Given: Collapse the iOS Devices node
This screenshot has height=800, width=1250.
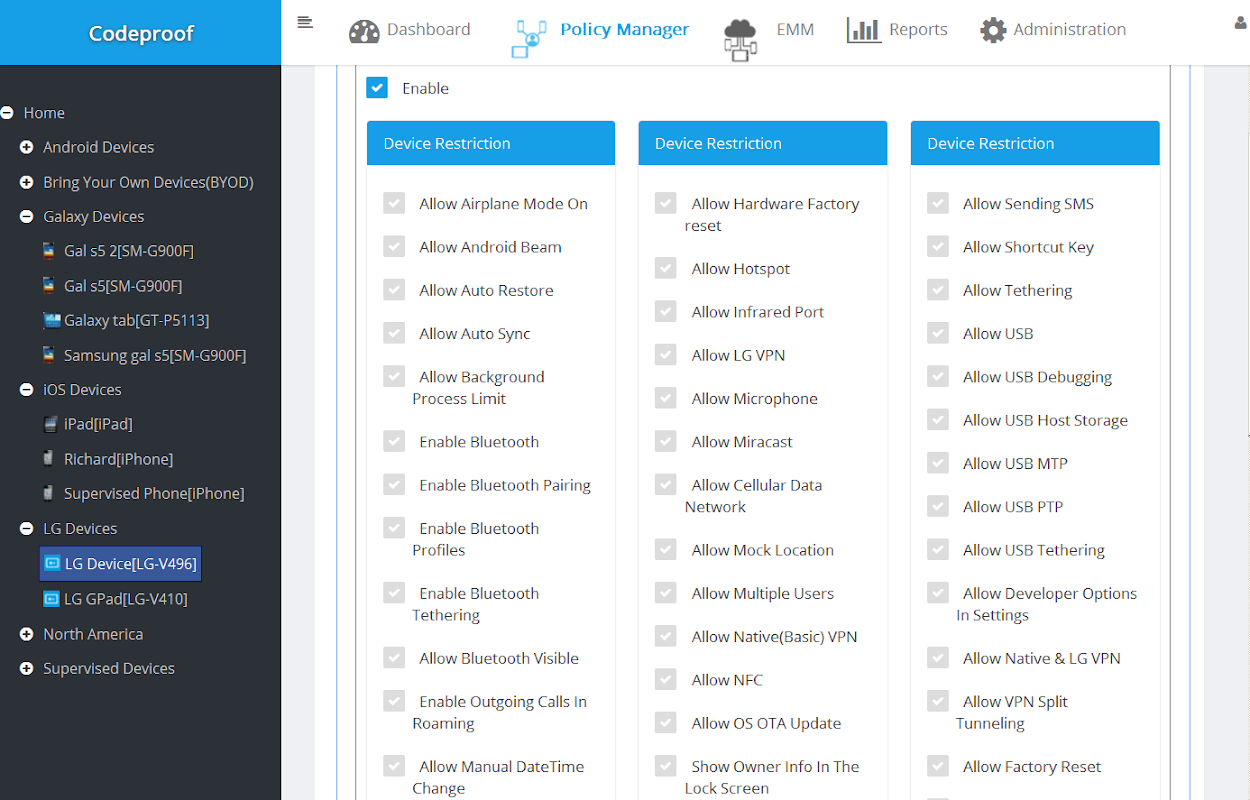Looking at the screenshot, I should (26, 390).
